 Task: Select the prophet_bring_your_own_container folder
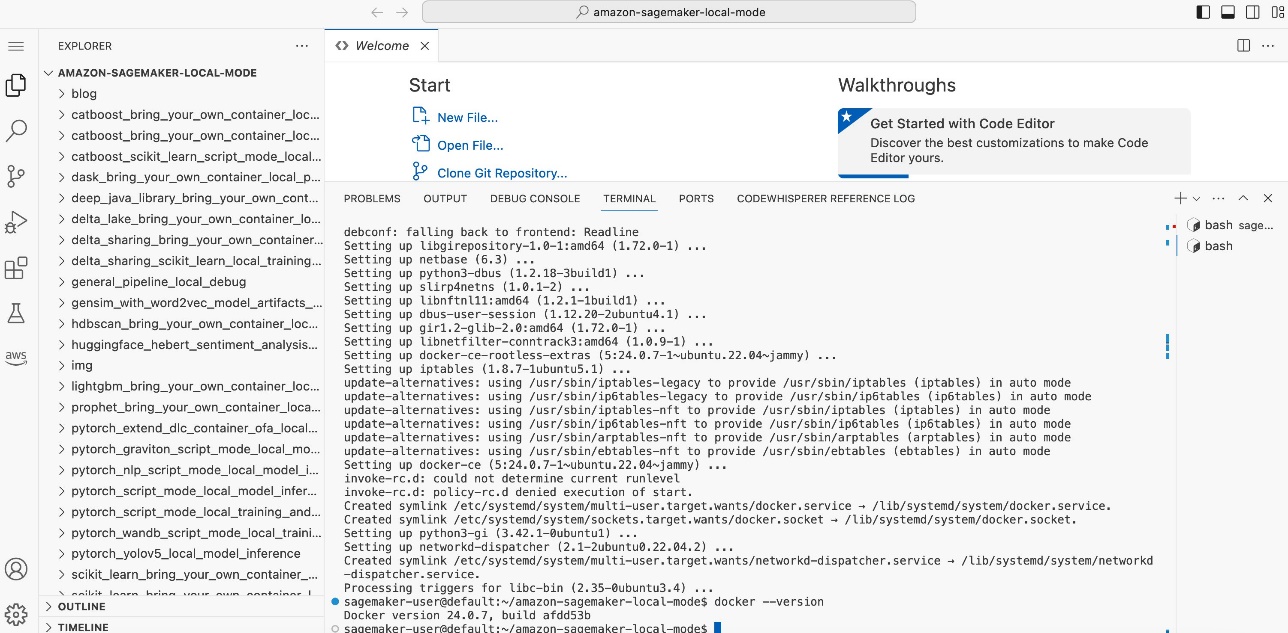click(x=182, y=407)
